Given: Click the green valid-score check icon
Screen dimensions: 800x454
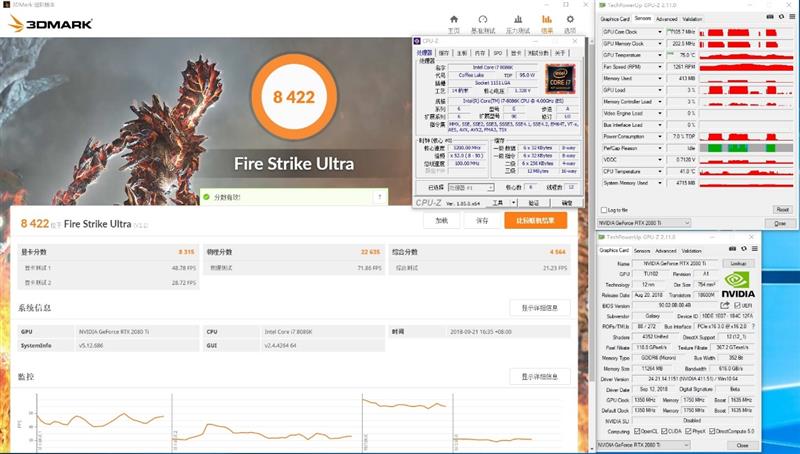Looking at the screenshot, I should pos(206,197).
